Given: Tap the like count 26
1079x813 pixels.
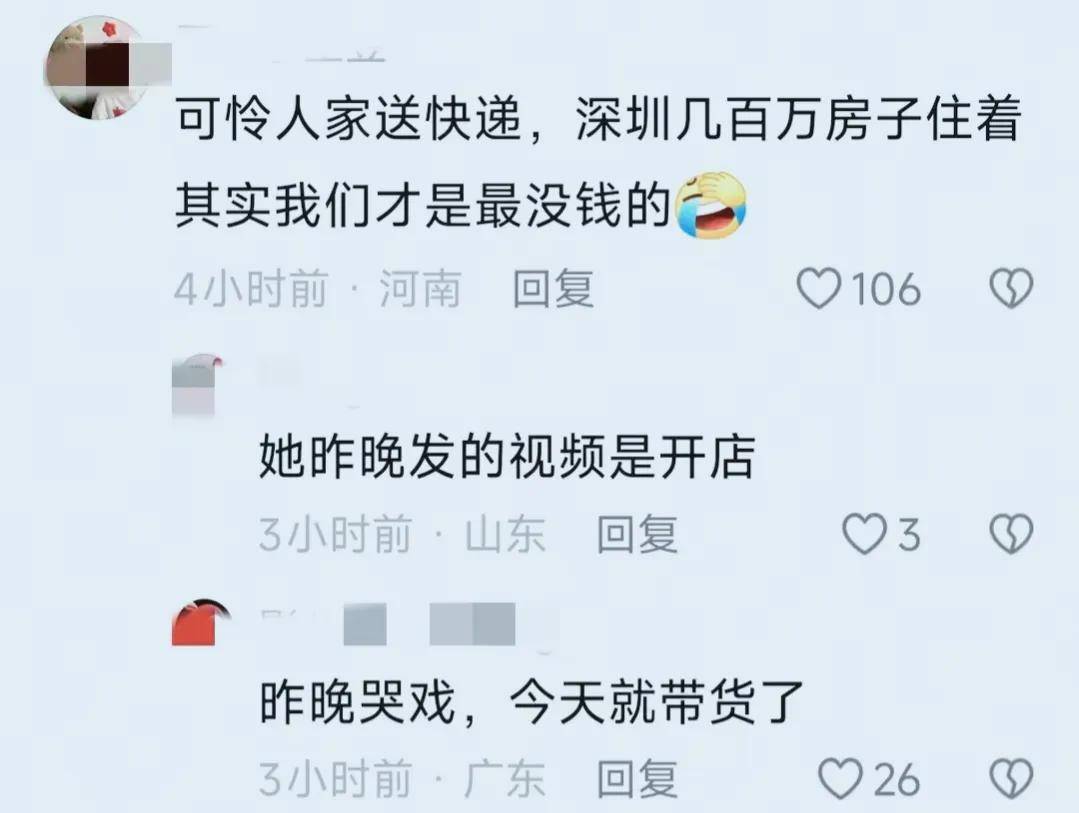Looking at the screenshot, I should [897, 779].
